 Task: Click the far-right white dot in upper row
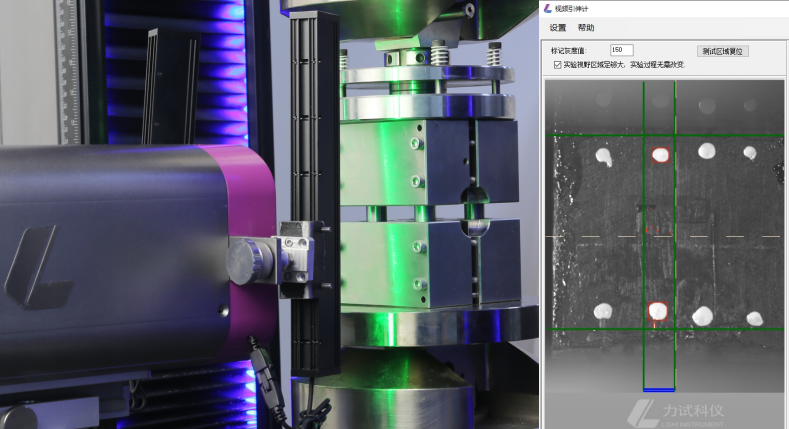(x=749, y=153)
